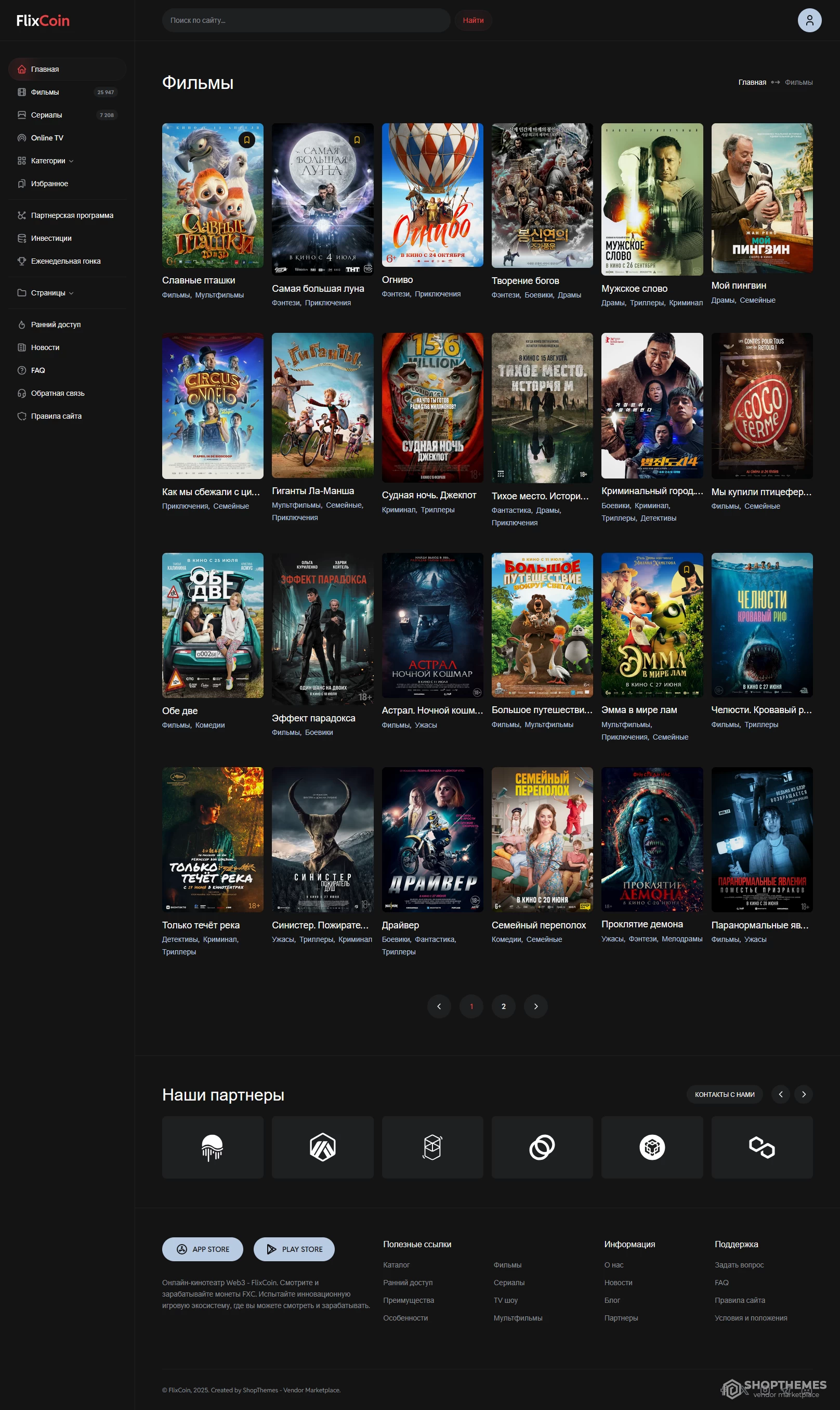Open the last partner chain-link logo card
The height and width of the screenshot is (1410, 840).
(762, 1147)
